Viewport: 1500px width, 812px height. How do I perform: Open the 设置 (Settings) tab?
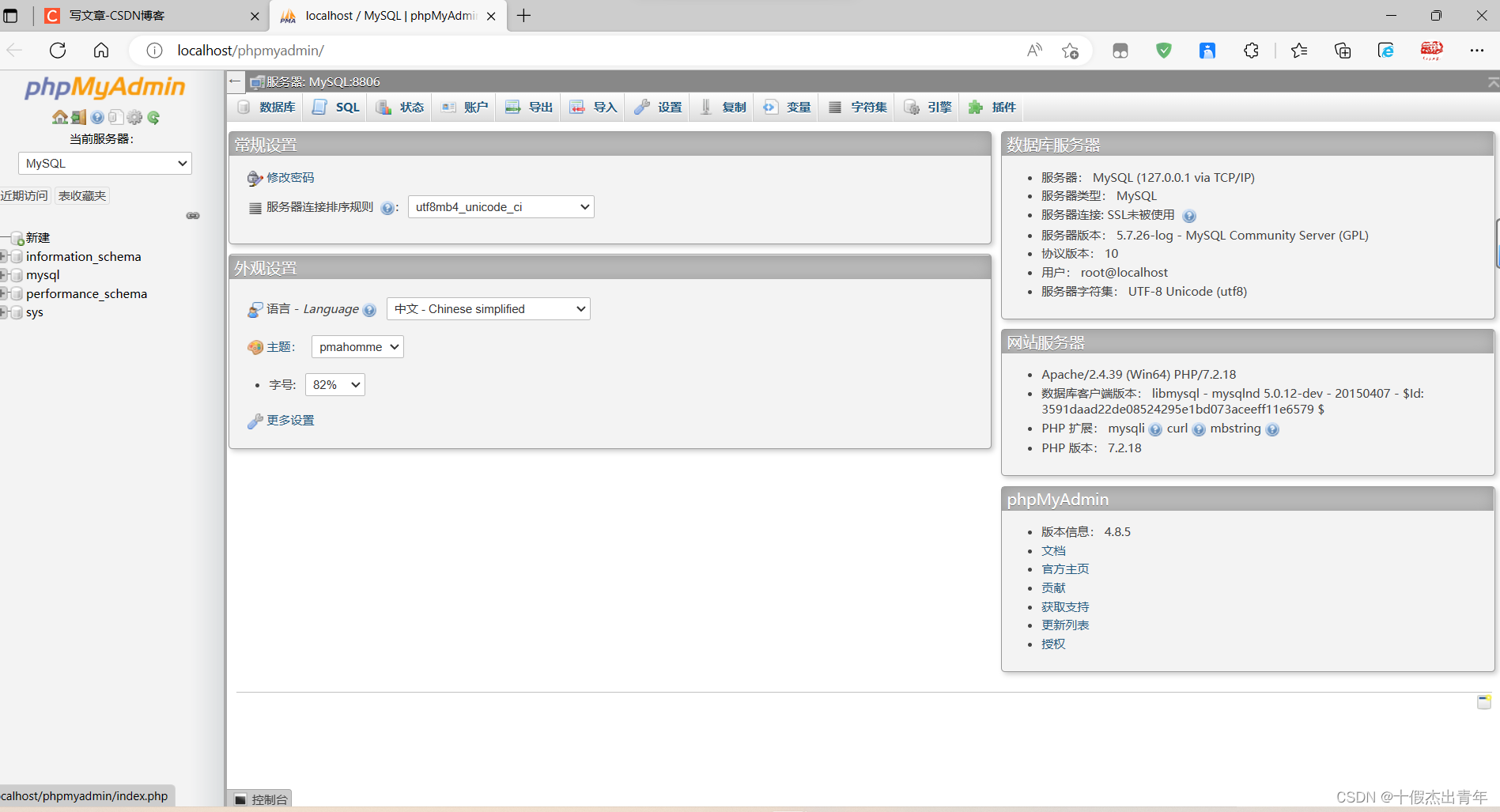point(658,108)
